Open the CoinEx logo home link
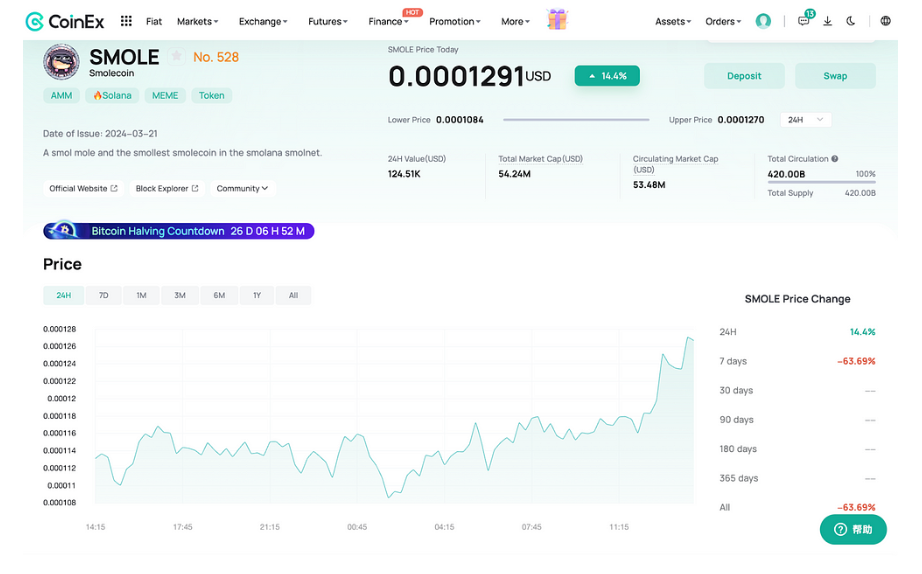The image size is (922, 574). tap(65, 22)
